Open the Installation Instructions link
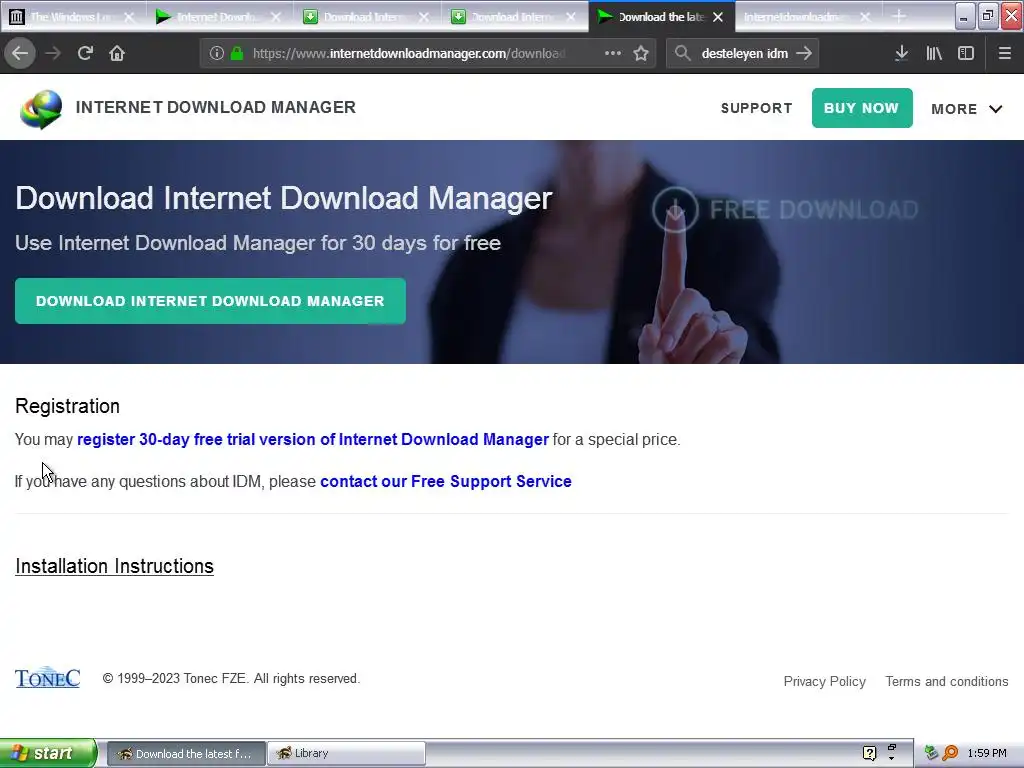The width and height of the screenshot is (1024, 768). coord(114,566)
